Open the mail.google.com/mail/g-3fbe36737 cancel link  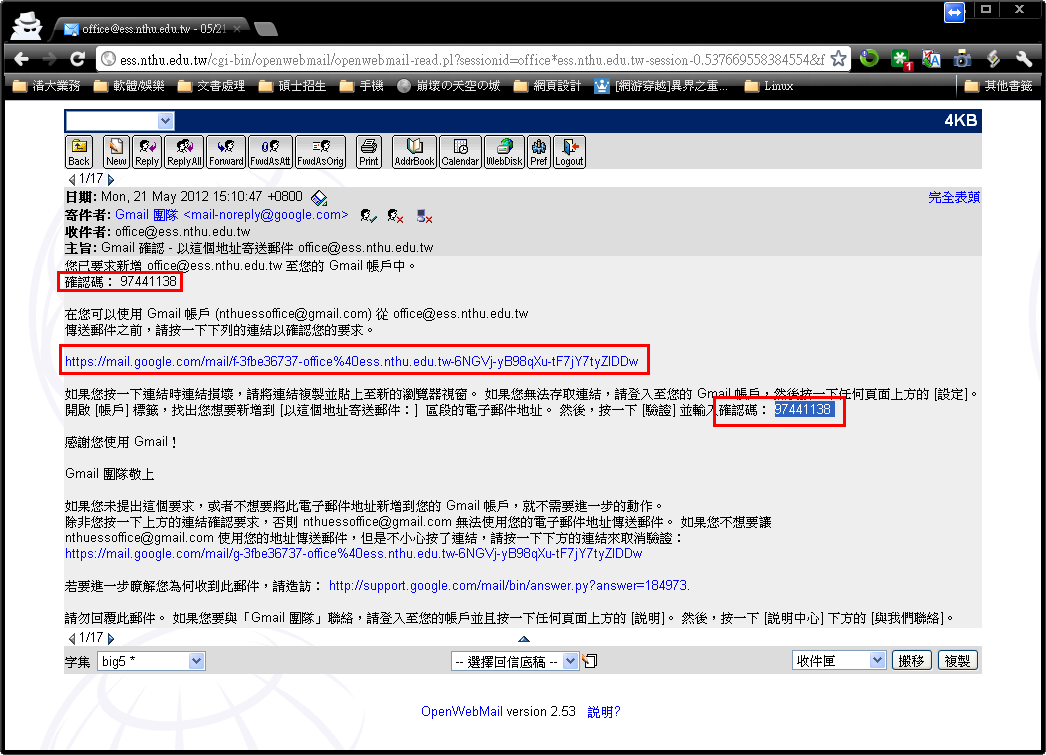click(354, 554)
